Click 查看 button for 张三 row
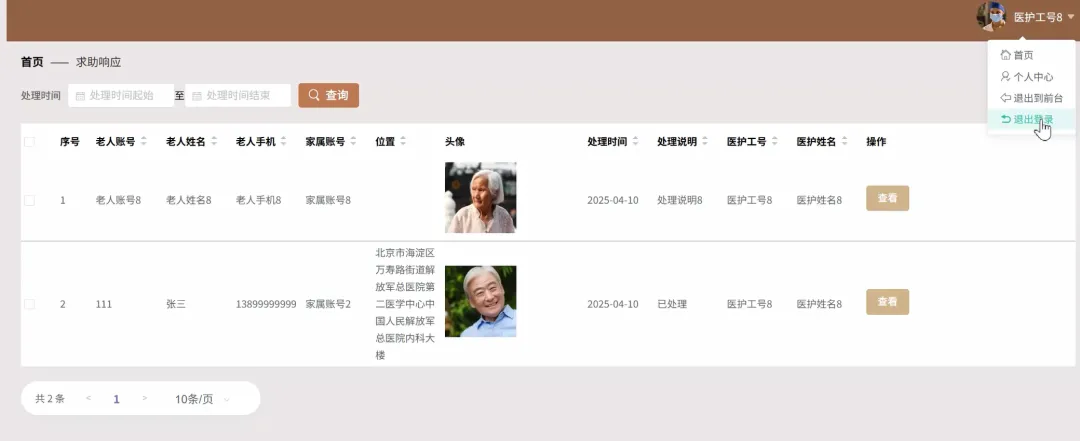The image size is (1080, 441). click(887, 302)
